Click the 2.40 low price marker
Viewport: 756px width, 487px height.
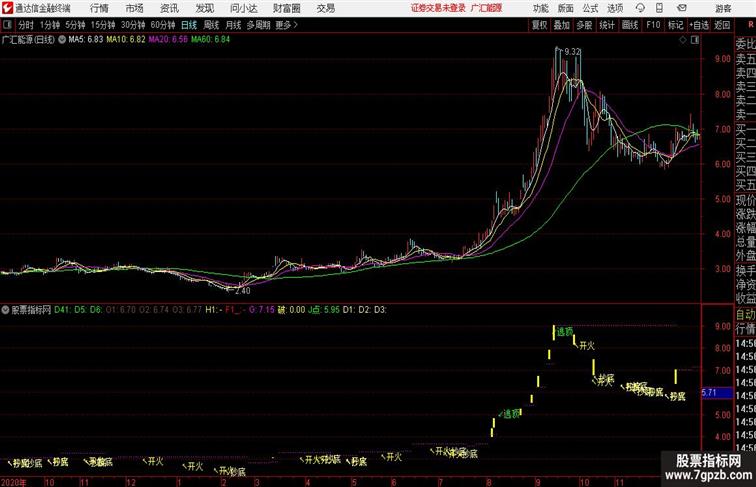(x=242, y=291)
